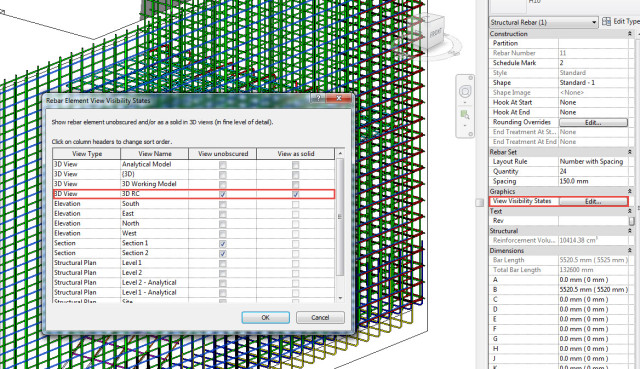Select the Level 2 - Analytical row
Screen dimensions: 640x369
193,282
